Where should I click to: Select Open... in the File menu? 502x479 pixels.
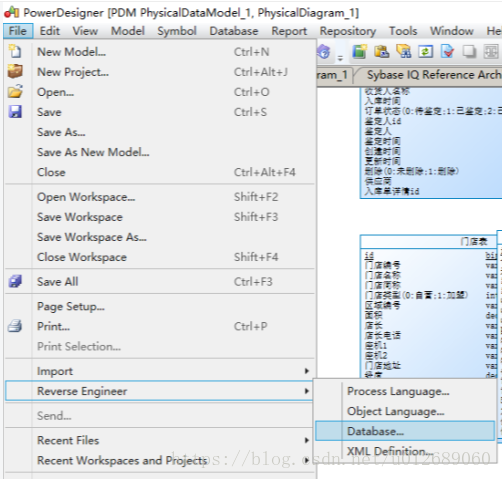tap(160, 92)
